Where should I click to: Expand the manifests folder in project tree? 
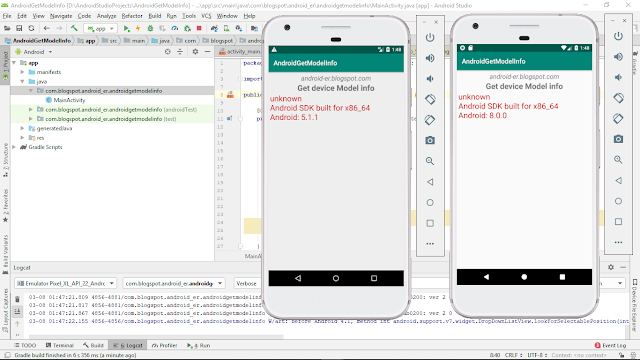pos(22,72)
